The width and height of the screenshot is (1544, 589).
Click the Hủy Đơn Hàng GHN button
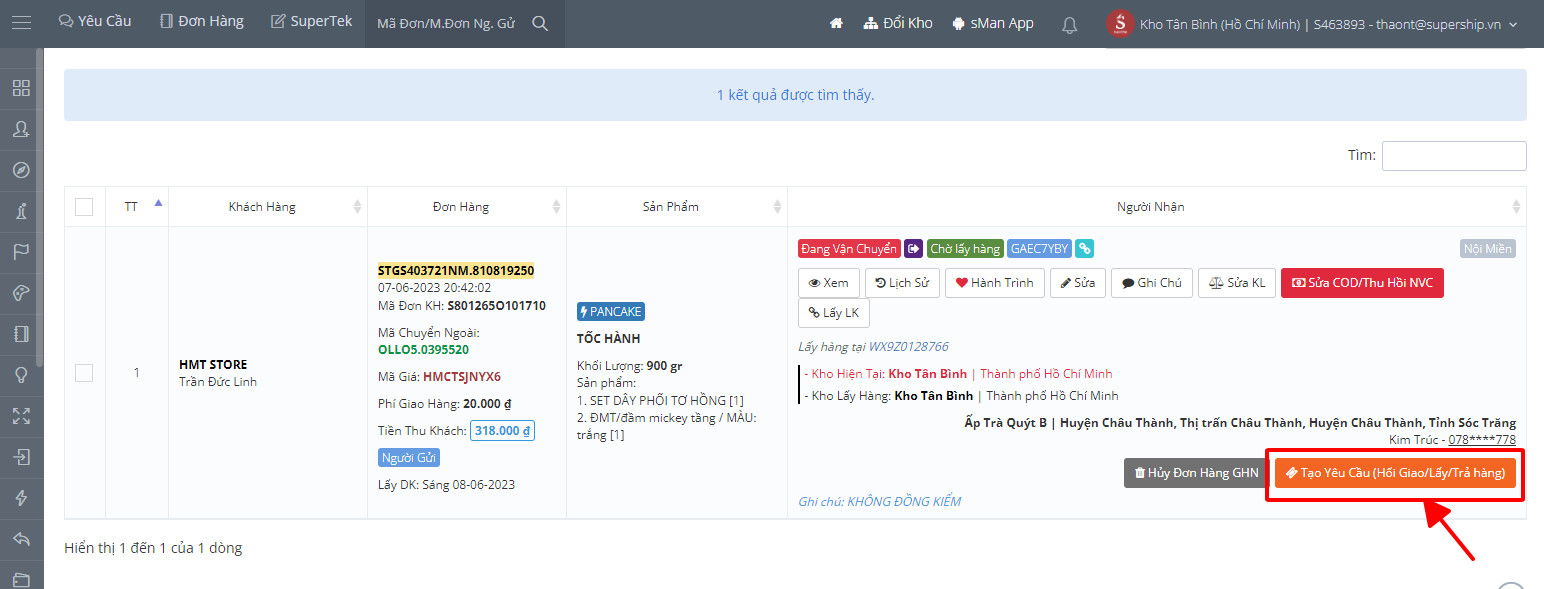1196,473
